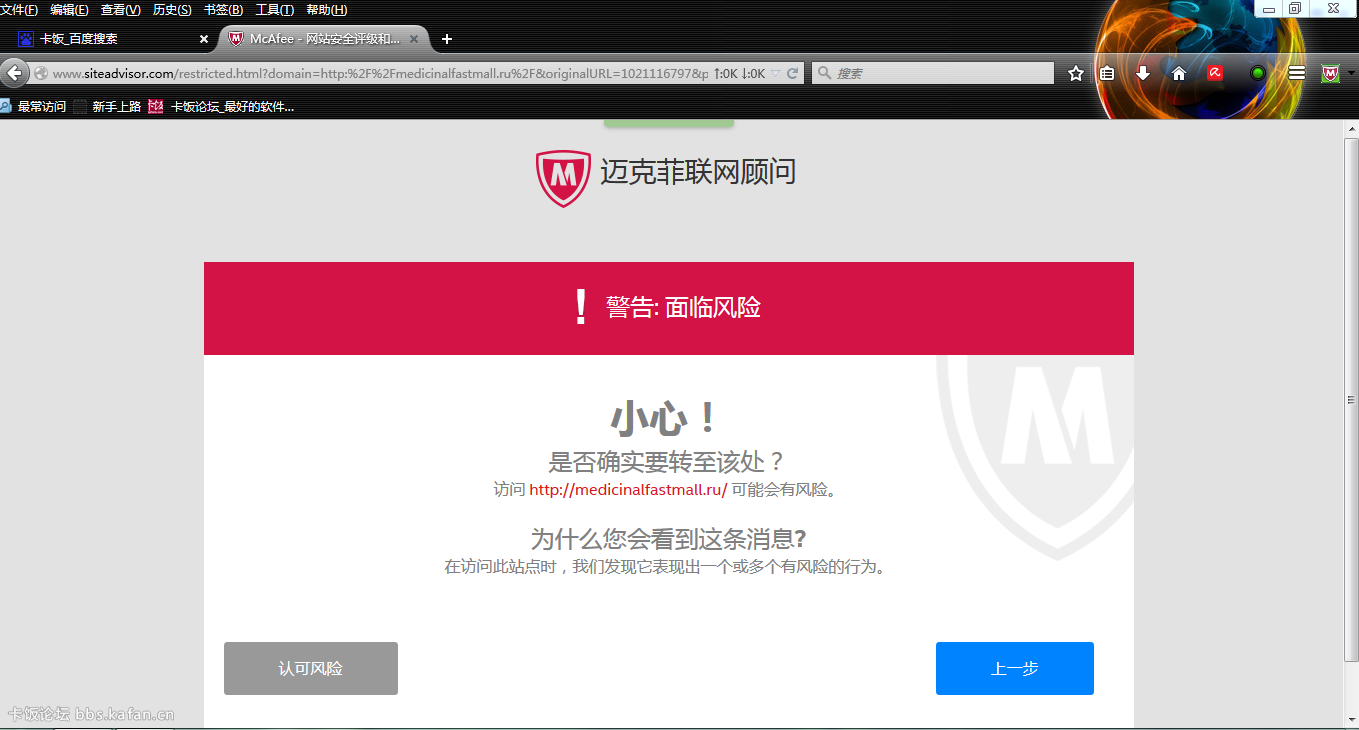Click the 为什么您会看到这条消息? heading
Image resolution: width=1359 pixels, height=730 pixels.
click(668, 539)
